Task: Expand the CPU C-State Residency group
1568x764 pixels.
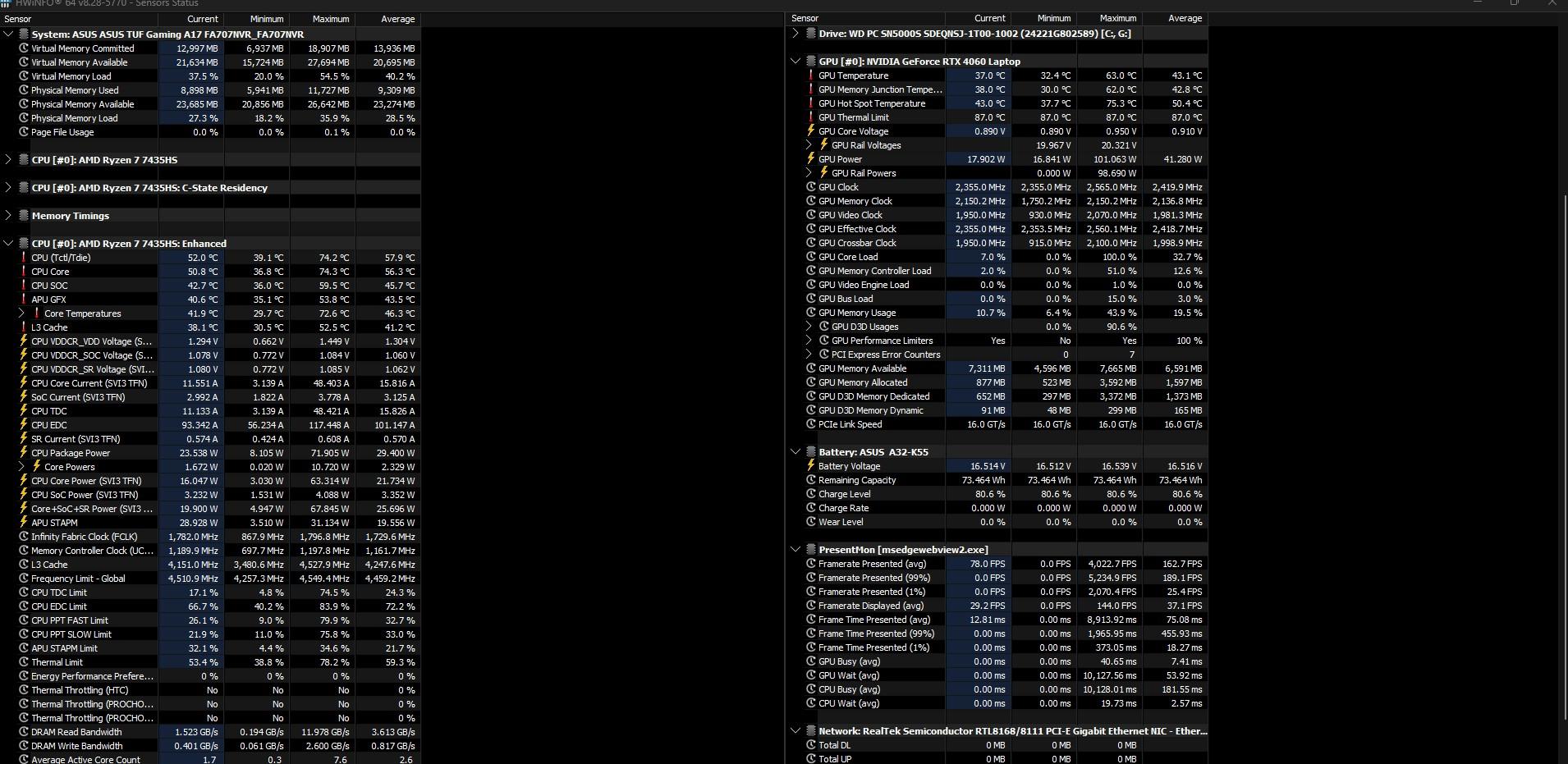Action: pyautogui.click(x=8, y=188)
